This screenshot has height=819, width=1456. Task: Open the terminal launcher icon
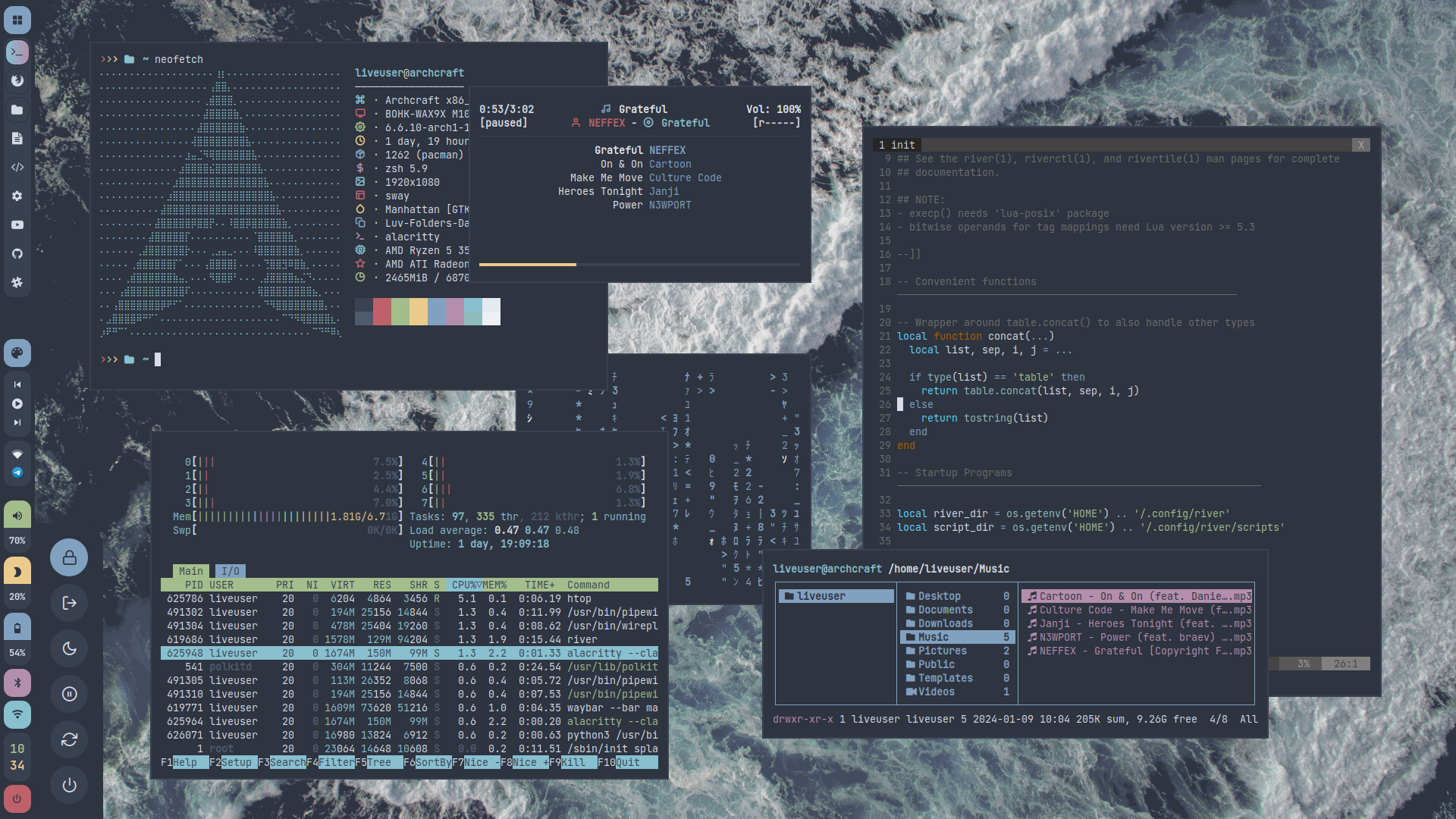tap(17, 52)
